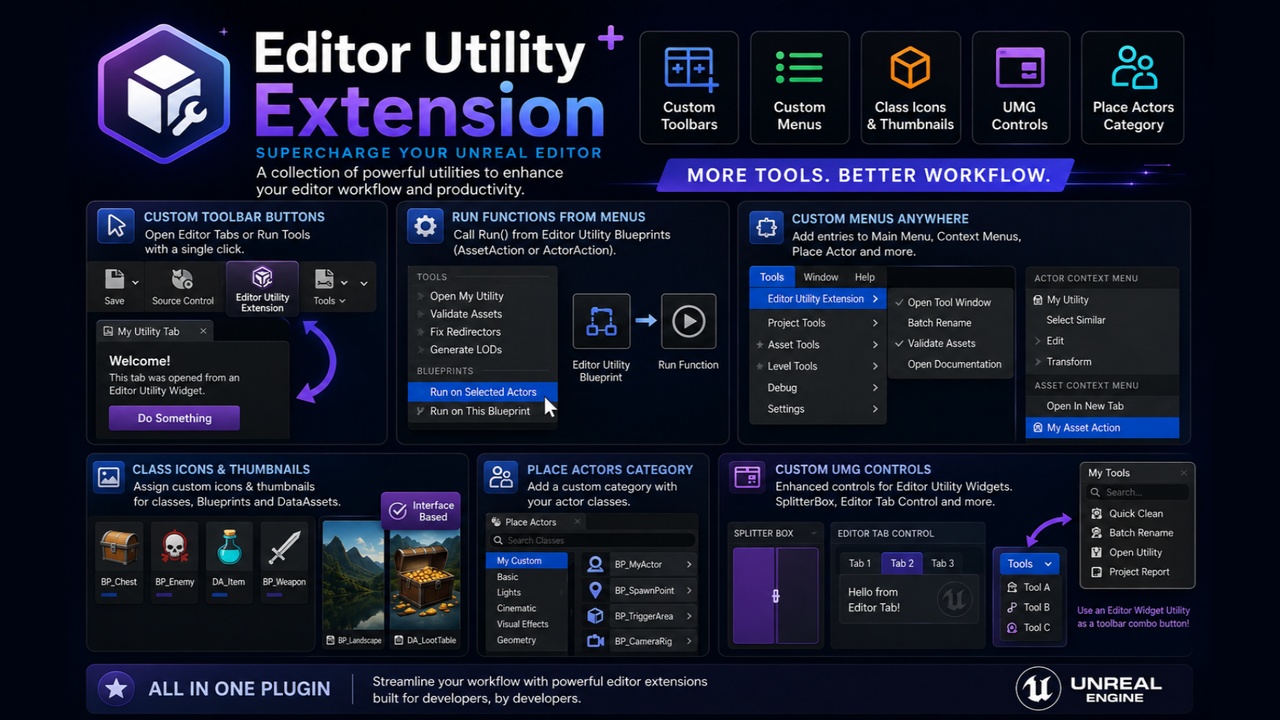
Task: Select Run on Selected Actors
Action: 483,392
